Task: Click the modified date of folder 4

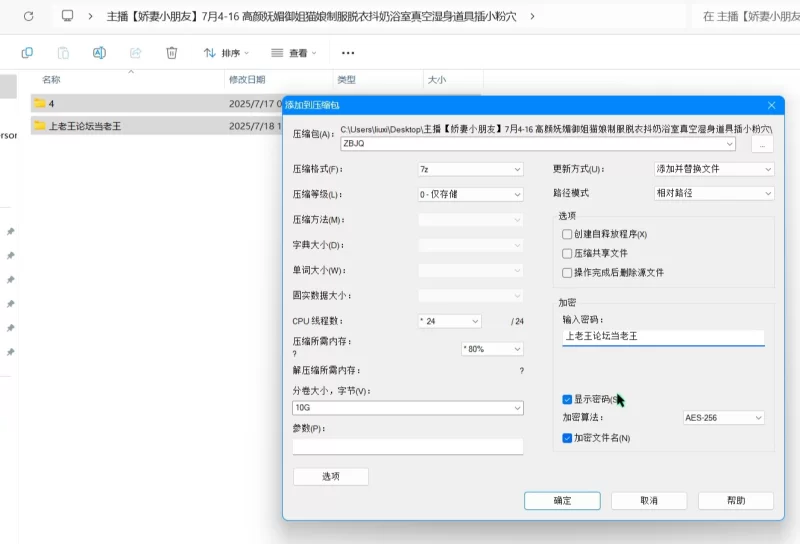Action: 255,104
